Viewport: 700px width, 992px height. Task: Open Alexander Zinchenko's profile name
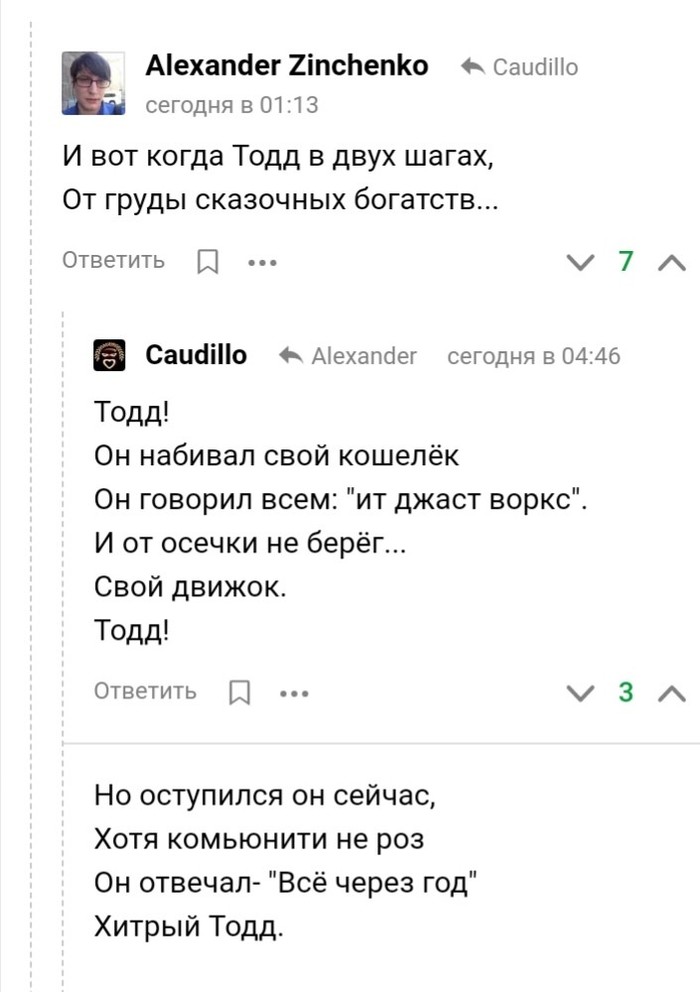[x=288, y=65]
